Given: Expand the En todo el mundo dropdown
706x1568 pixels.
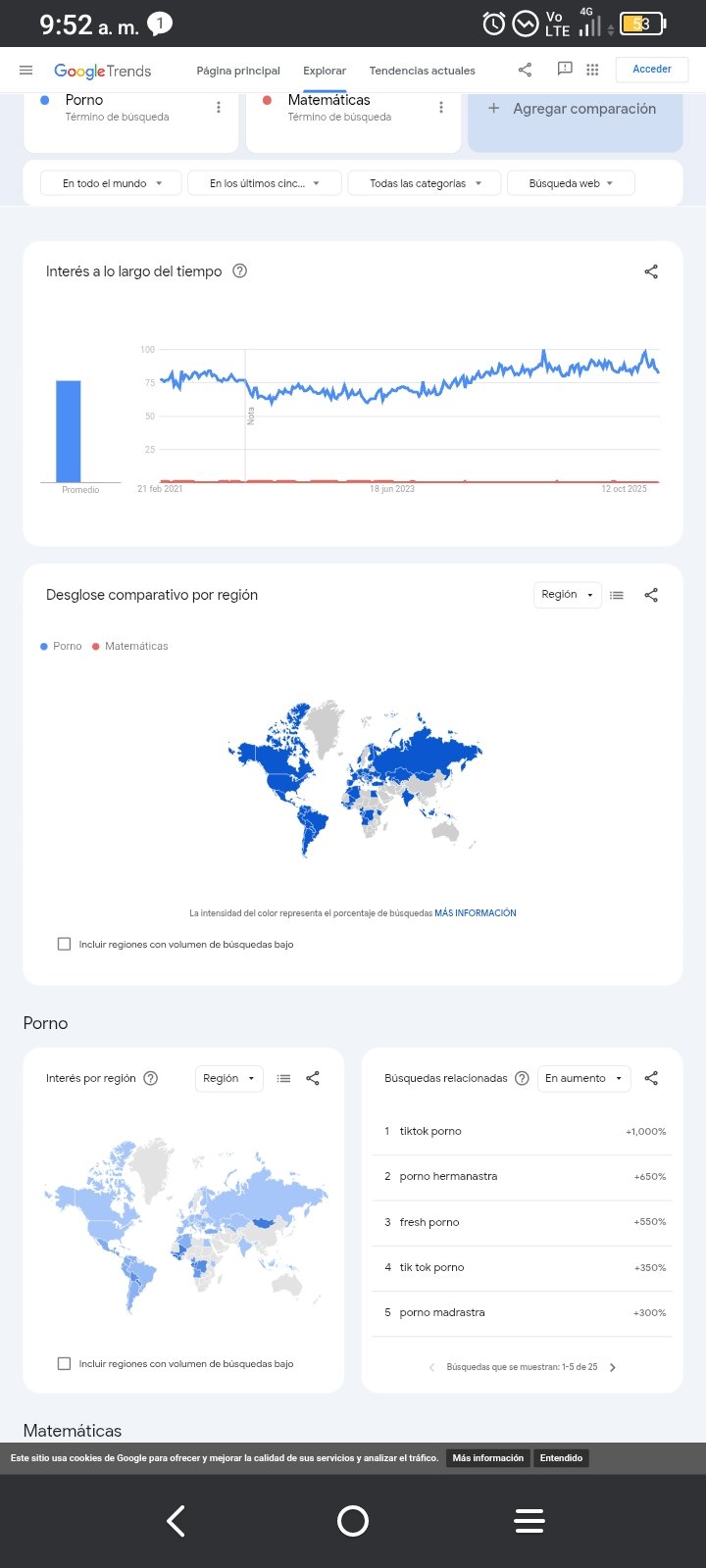Looking at the screenshot, I should [112, 183].
